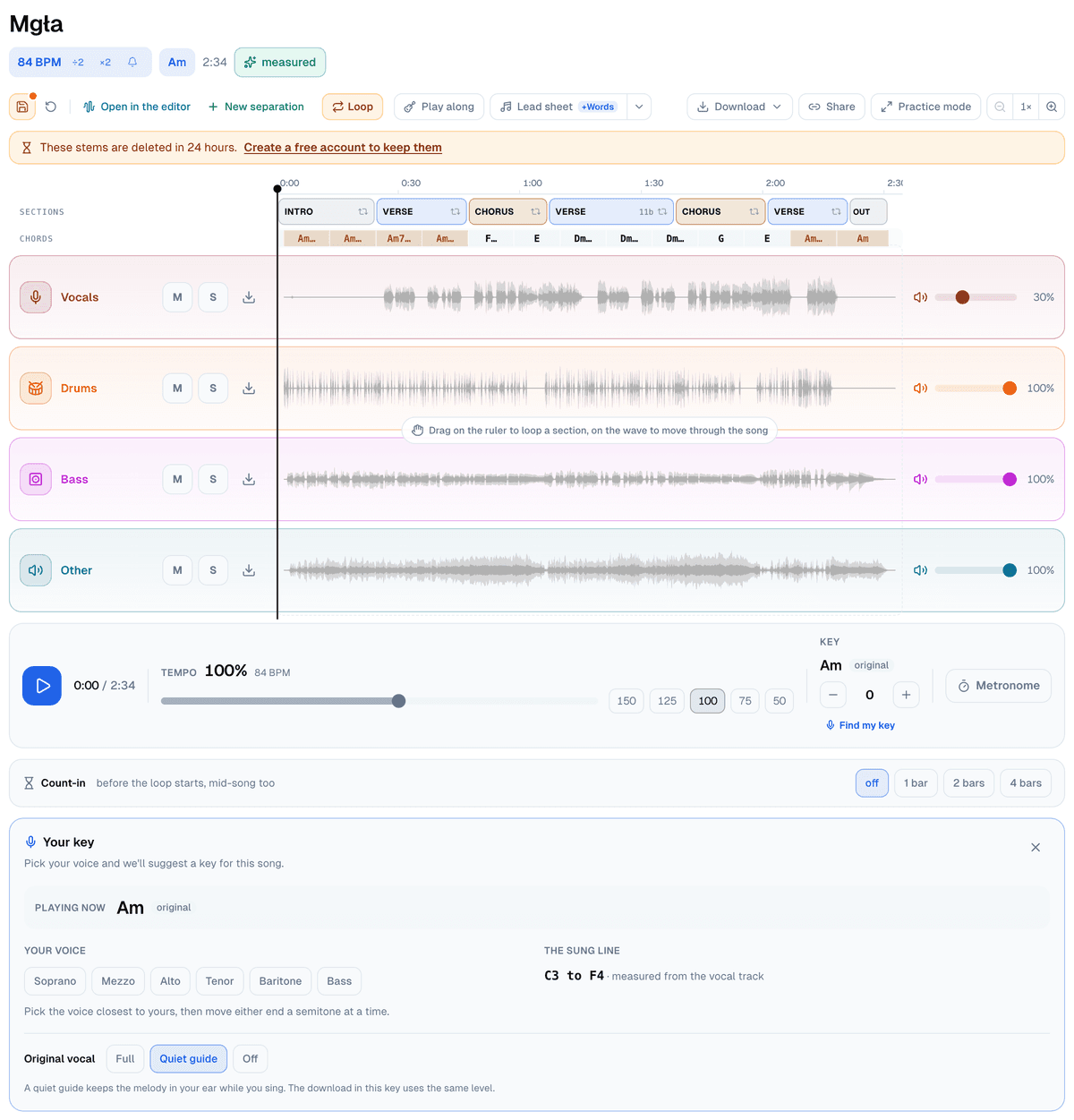Turn original vocal Off
Image resolution: width=1074 pixels, height=1120 pixels.
[251, 1059]
